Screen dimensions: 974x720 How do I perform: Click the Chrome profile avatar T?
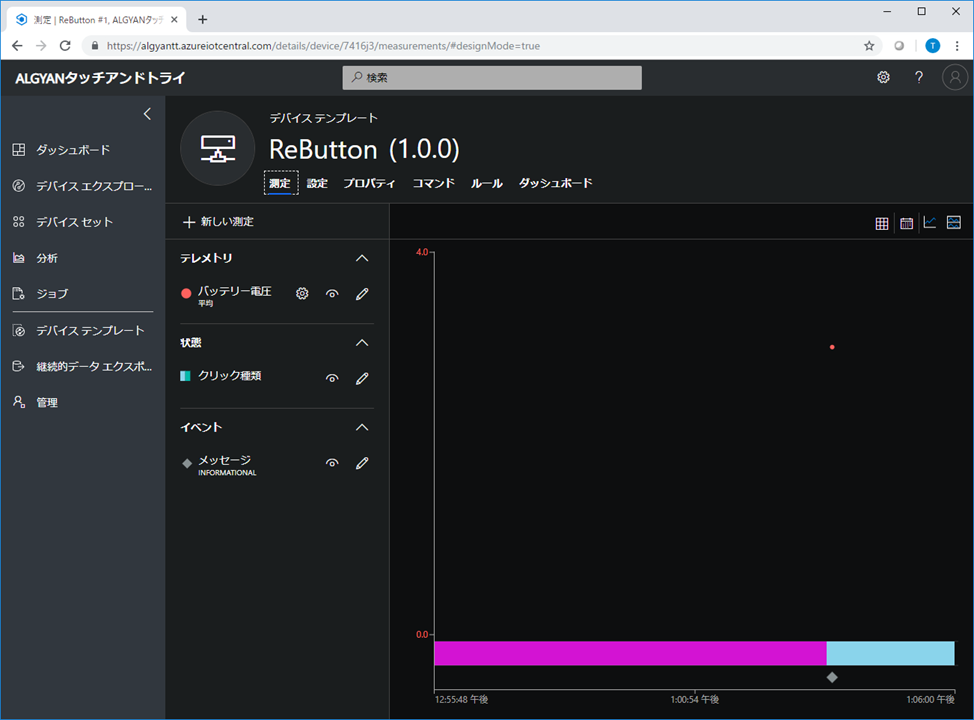point(932,45)
